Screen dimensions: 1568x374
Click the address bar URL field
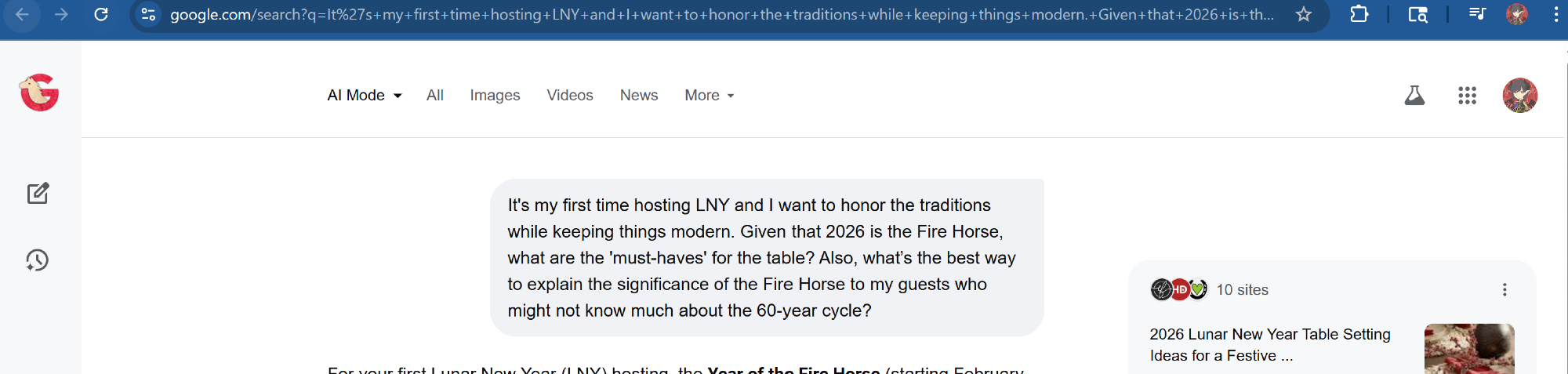(x=721, y=14)
